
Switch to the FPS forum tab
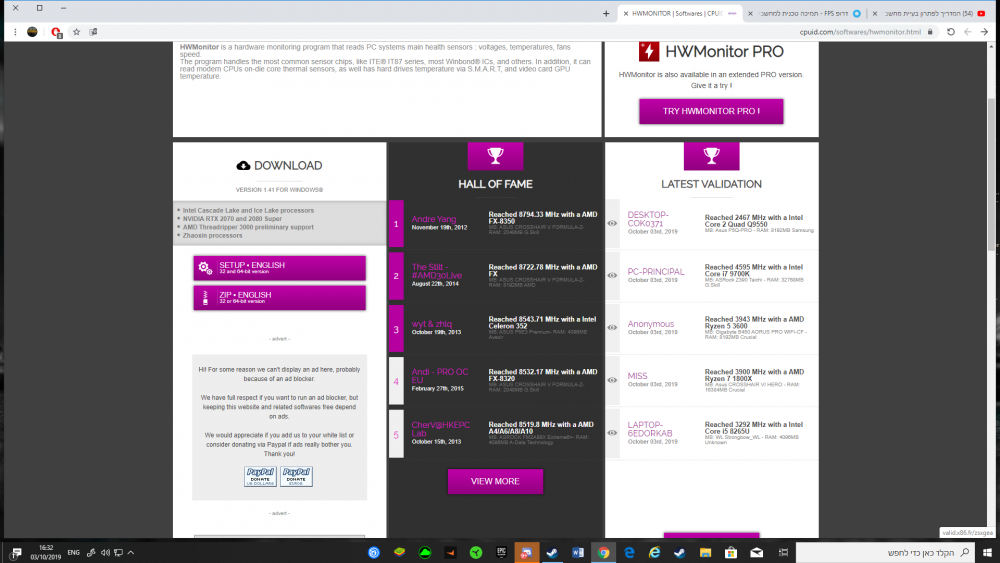[x=805, y=13]
